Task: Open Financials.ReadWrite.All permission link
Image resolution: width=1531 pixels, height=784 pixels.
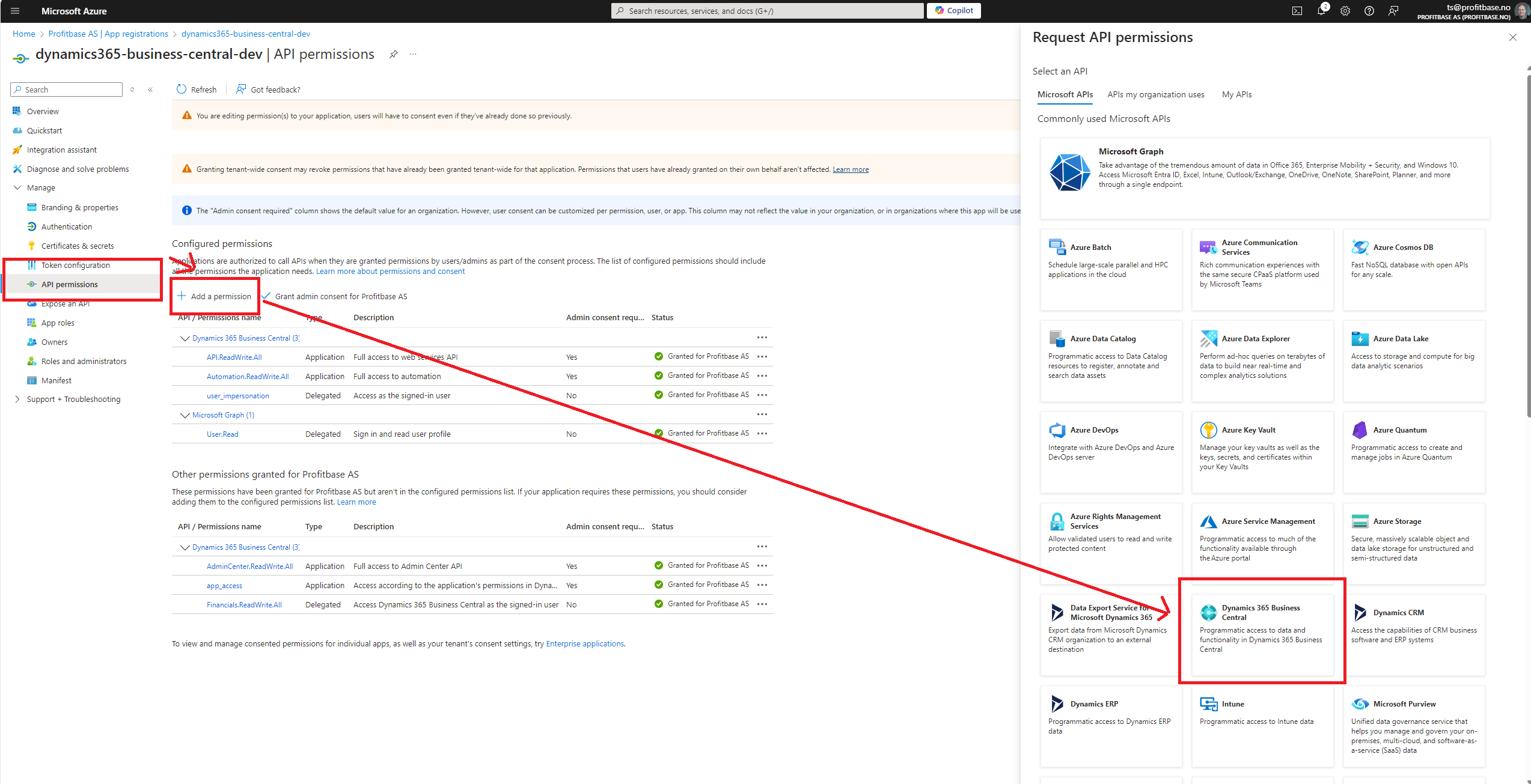Action: [x=244, y=605]
